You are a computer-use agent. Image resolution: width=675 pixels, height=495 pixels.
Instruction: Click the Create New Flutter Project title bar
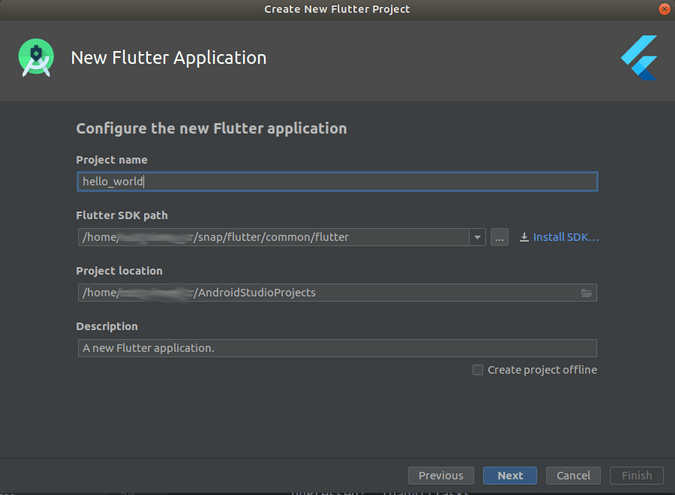pyautogui.click(x=337, y=9)
